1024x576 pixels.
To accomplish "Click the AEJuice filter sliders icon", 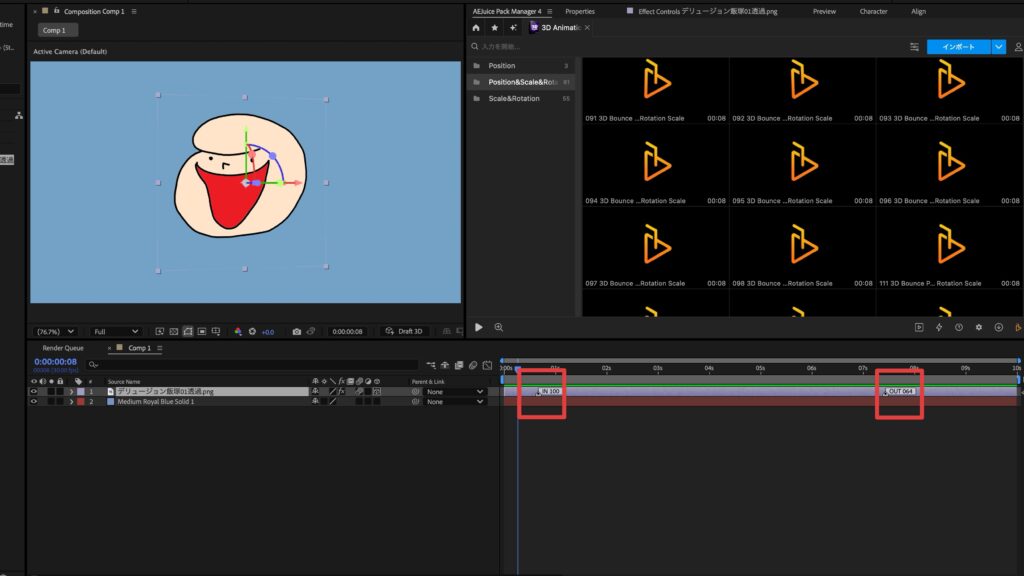I will tap(914, 47).
